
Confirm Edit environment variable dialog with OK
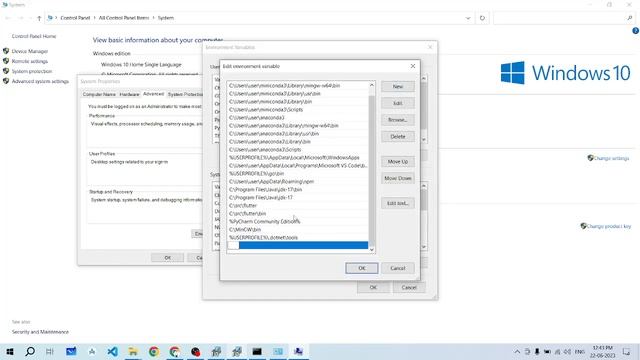pyautogui.click(x=362, y=268)
